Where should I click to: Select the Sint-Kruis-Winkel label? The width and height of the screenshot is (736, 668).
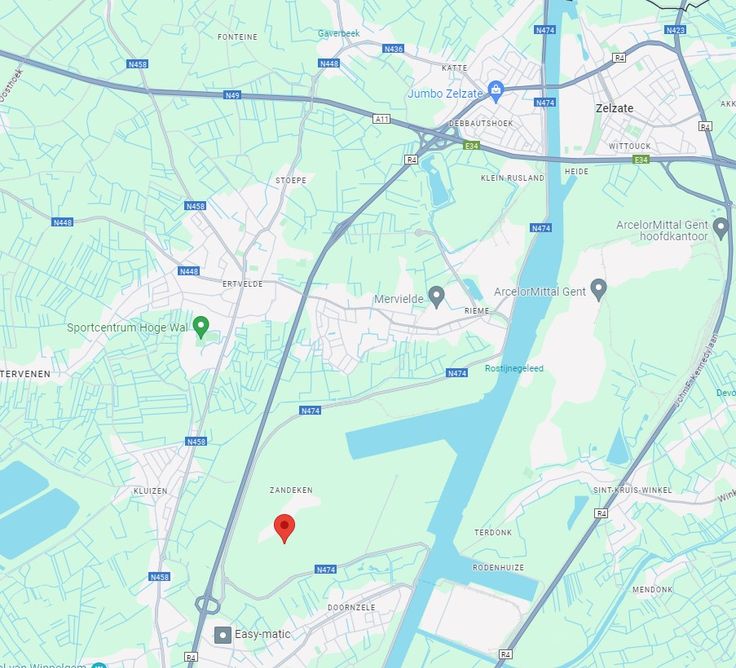point(632,490)
